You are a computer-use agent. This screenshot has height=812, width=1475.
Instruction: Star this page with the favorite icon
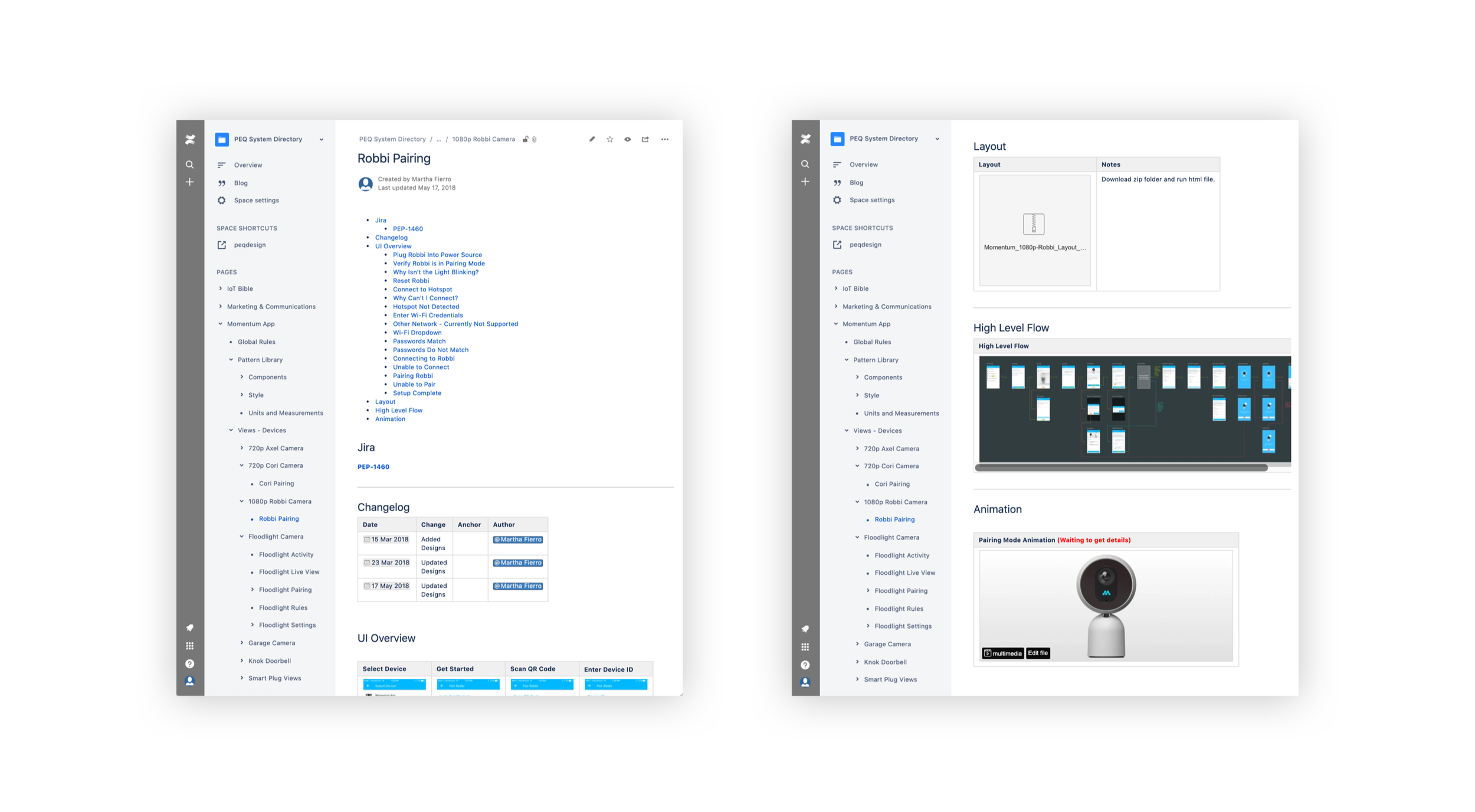coord(609,139)
